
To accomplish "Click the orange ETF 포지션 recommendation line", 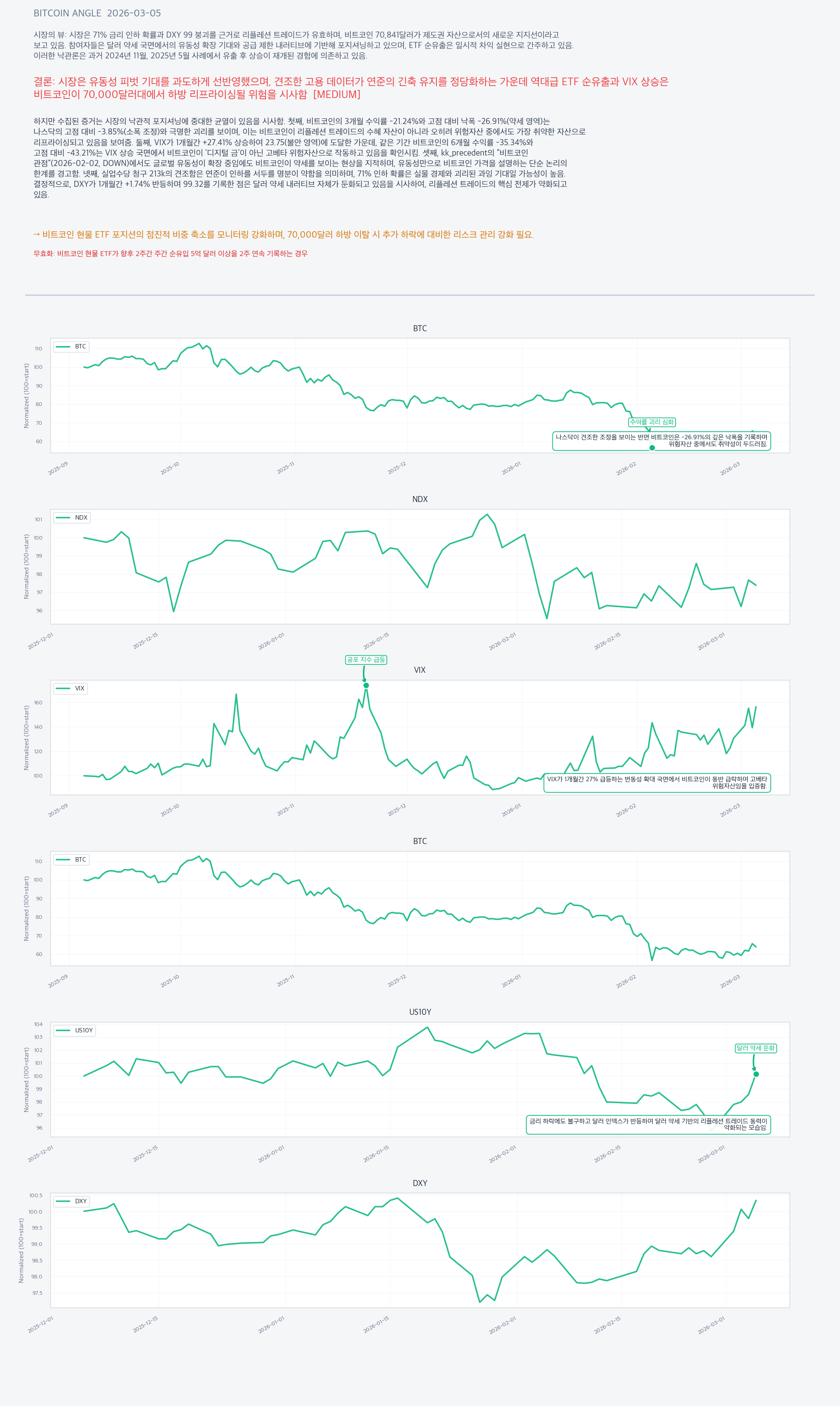I will pyautogui.click(x=283, y=234).
